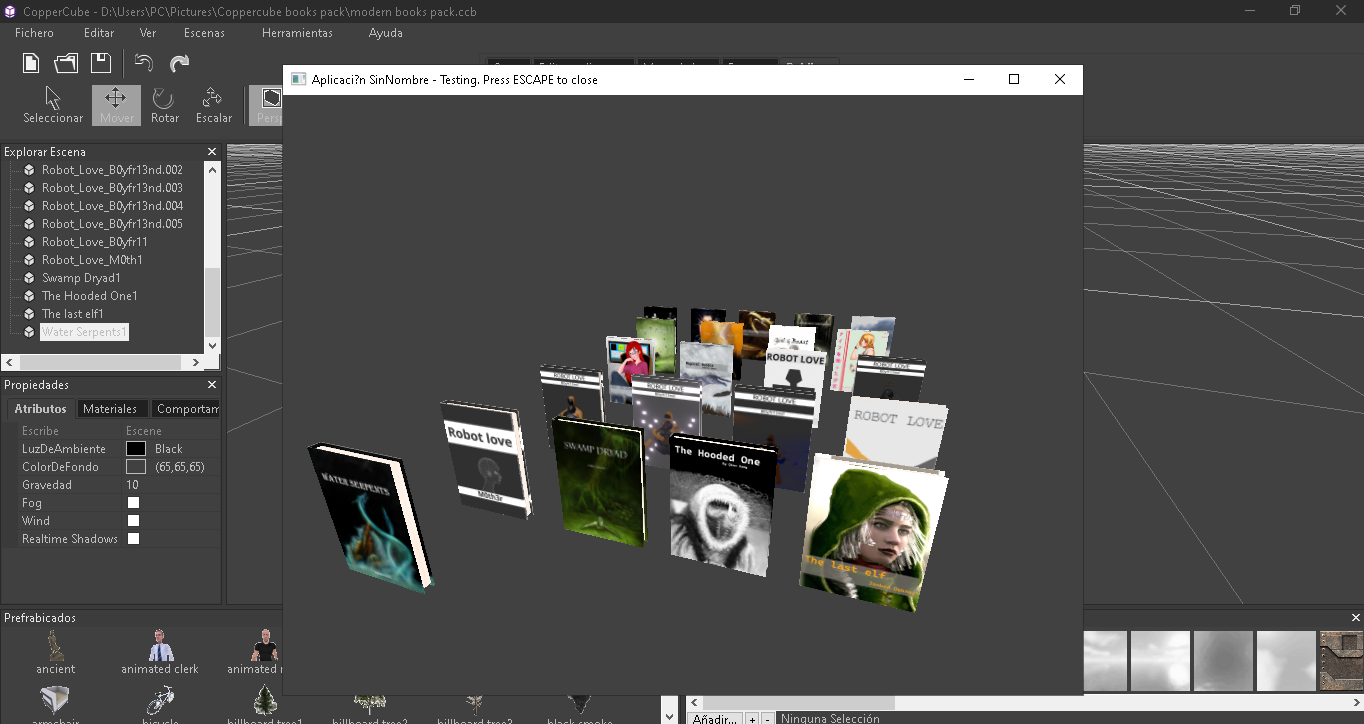Close the Explorar Escena panel
1364x724 pixels.
212,152
